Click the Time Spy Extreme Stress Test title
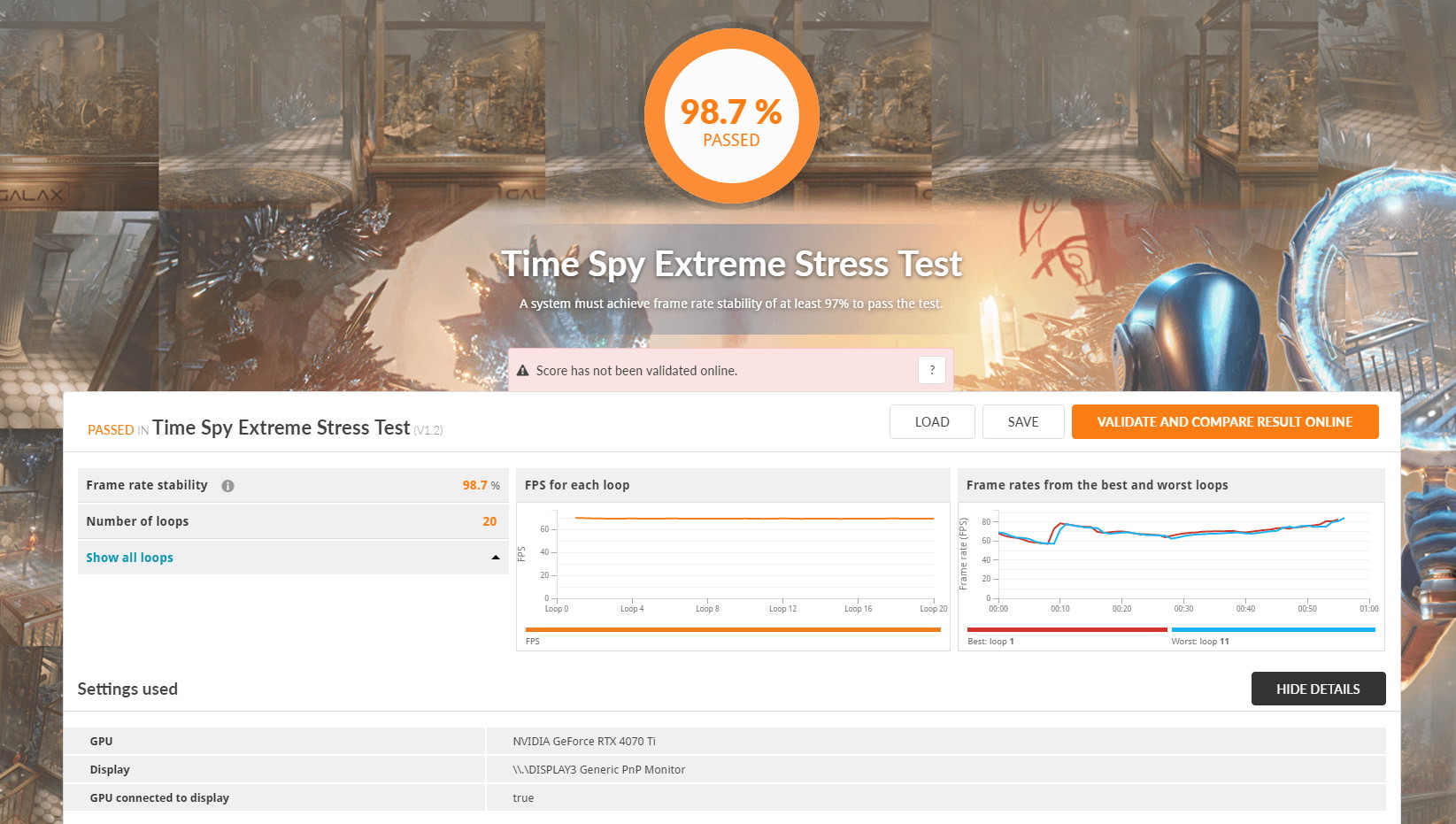 [x=731, y=264]
